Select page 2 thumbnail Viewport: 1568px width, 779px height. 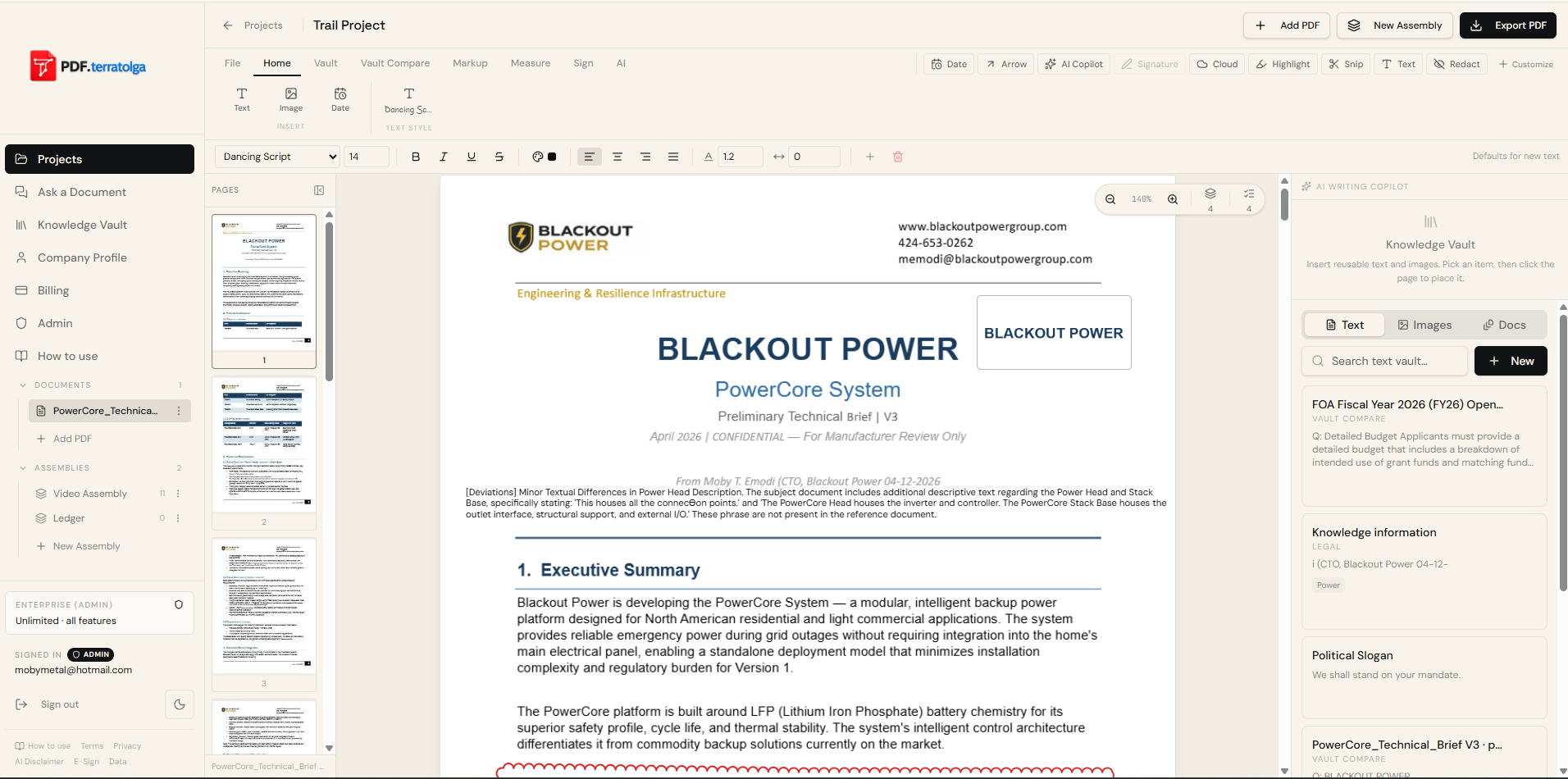pos(264,445)
